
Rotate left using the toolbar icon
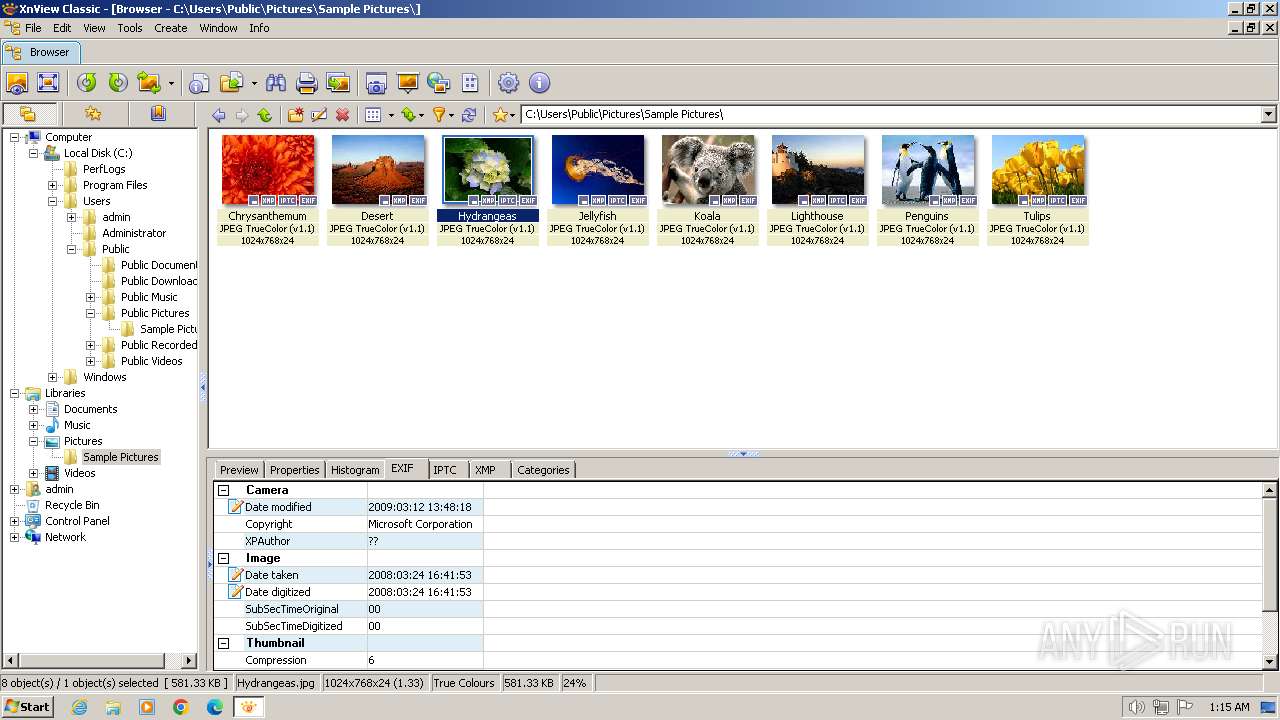[87, 83]
